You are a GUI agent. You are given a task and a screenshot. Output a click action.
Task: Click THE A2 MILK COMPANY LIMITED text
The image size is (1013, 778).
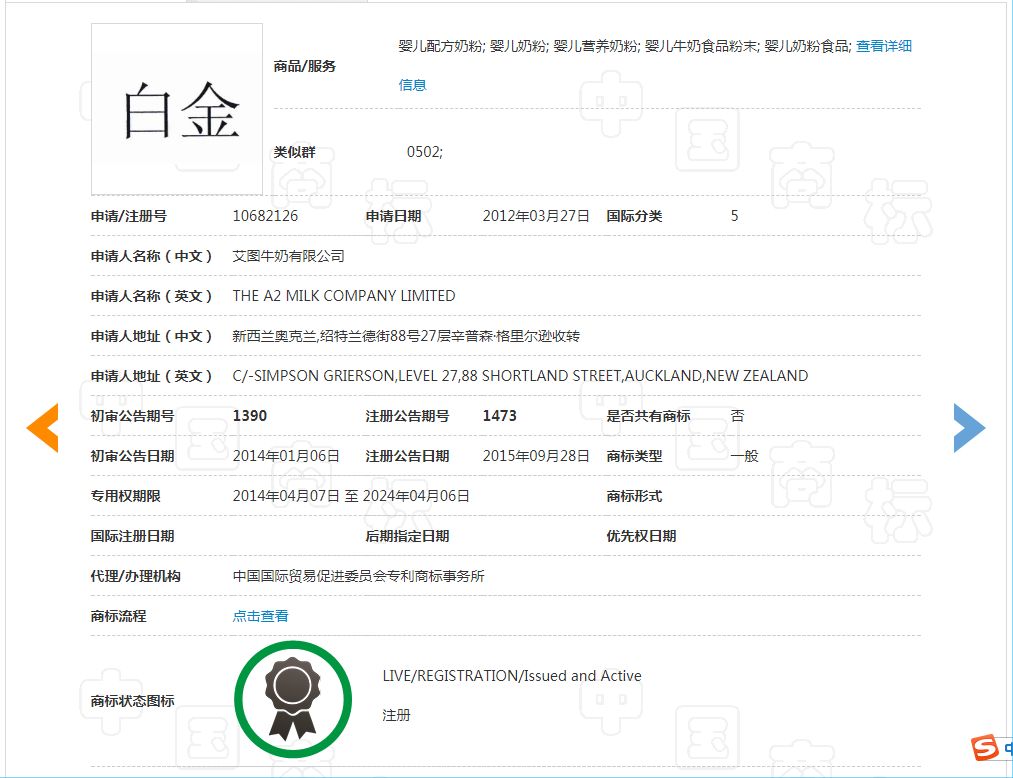point(343,296)
